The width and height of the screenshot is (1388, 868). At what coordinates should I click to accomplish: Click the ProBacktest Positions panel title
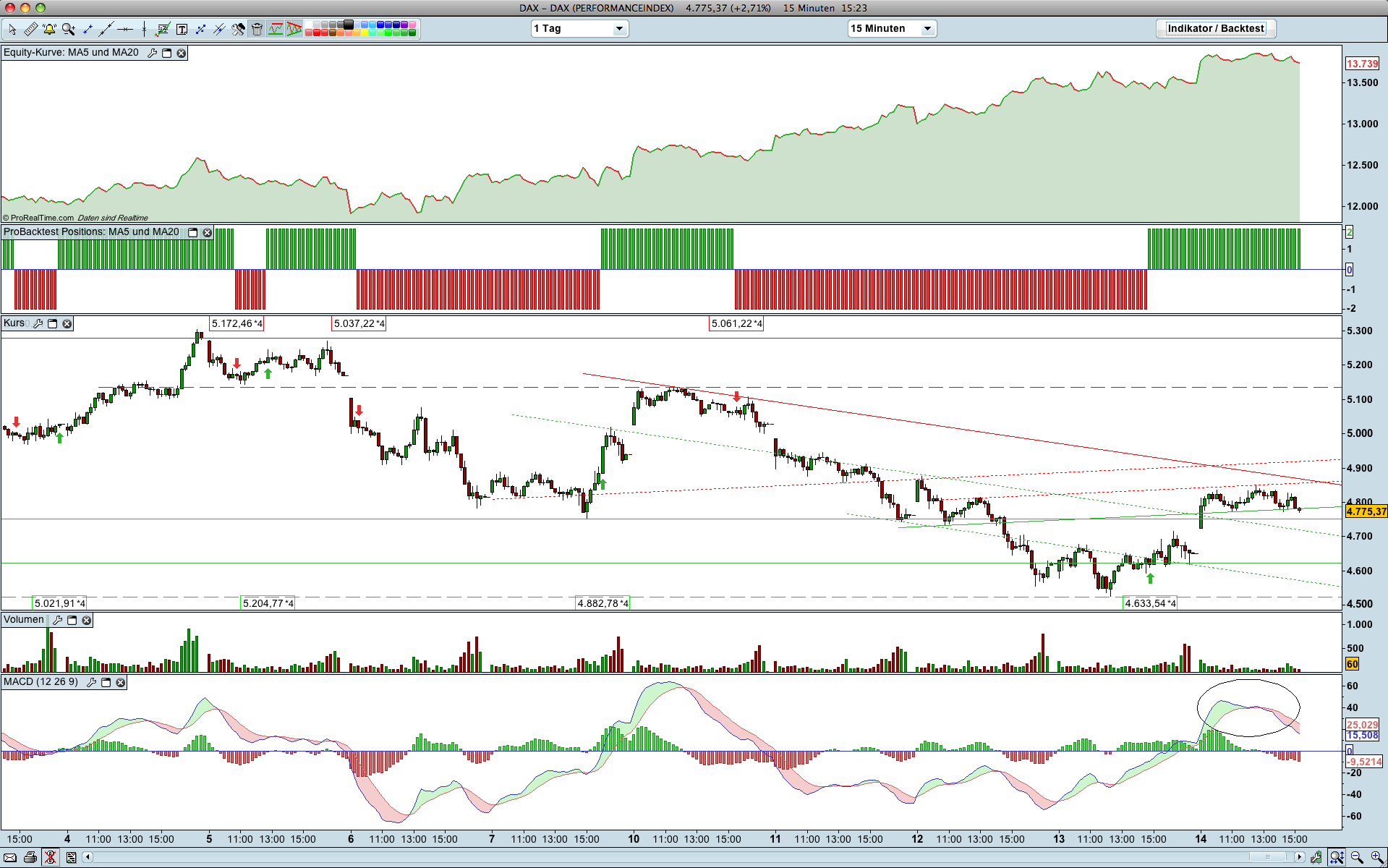[x=91, y=231]
